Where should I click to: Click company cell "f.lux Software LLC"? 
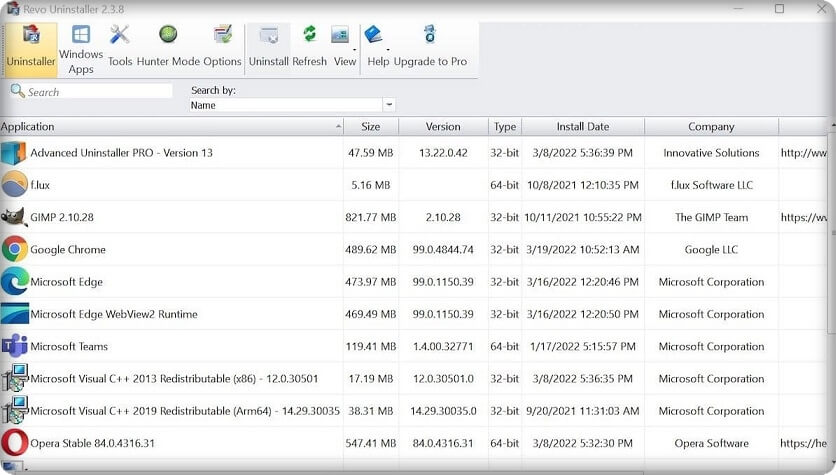coord(711,185)
